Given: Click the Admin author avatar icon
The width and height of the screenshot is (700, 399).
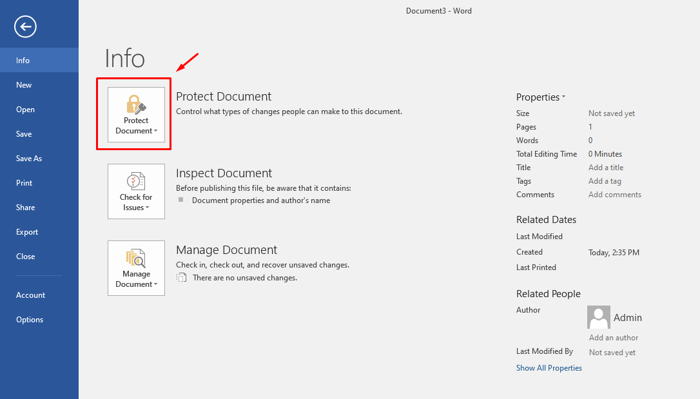Looking at the screenshot, I should [598, 317].
